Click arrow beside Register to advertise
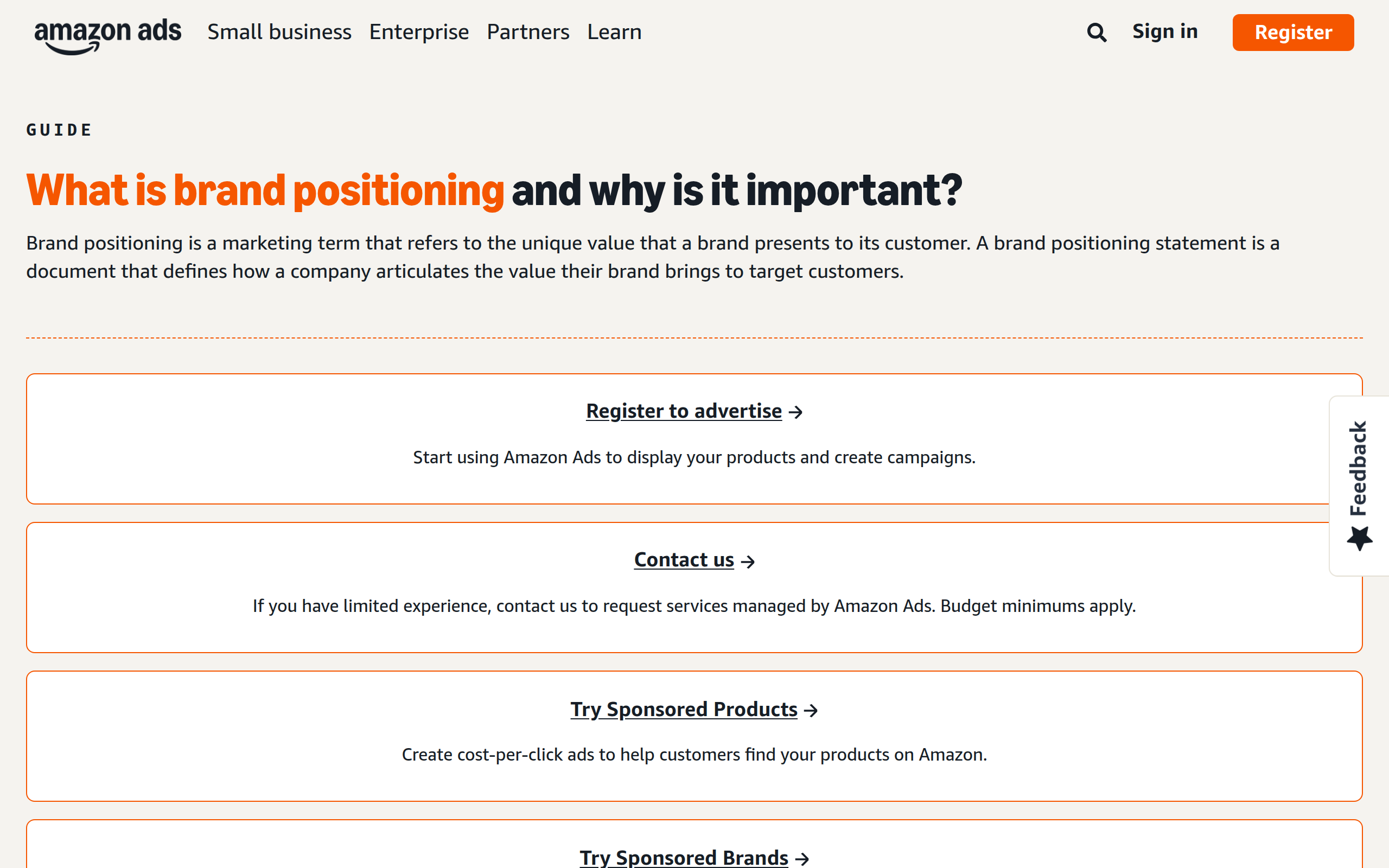 point(795,412)
